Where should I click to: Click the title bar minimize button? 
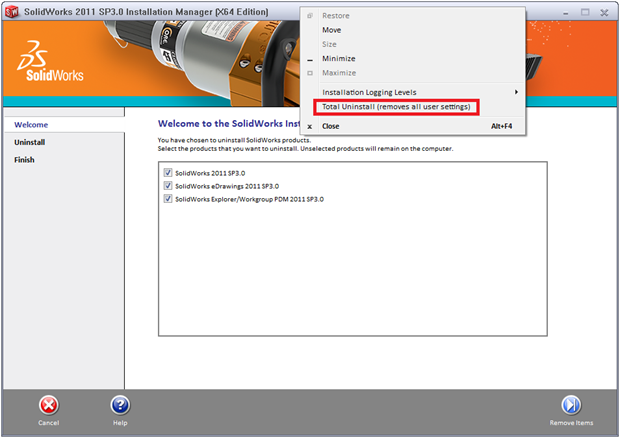pos(566,13)
